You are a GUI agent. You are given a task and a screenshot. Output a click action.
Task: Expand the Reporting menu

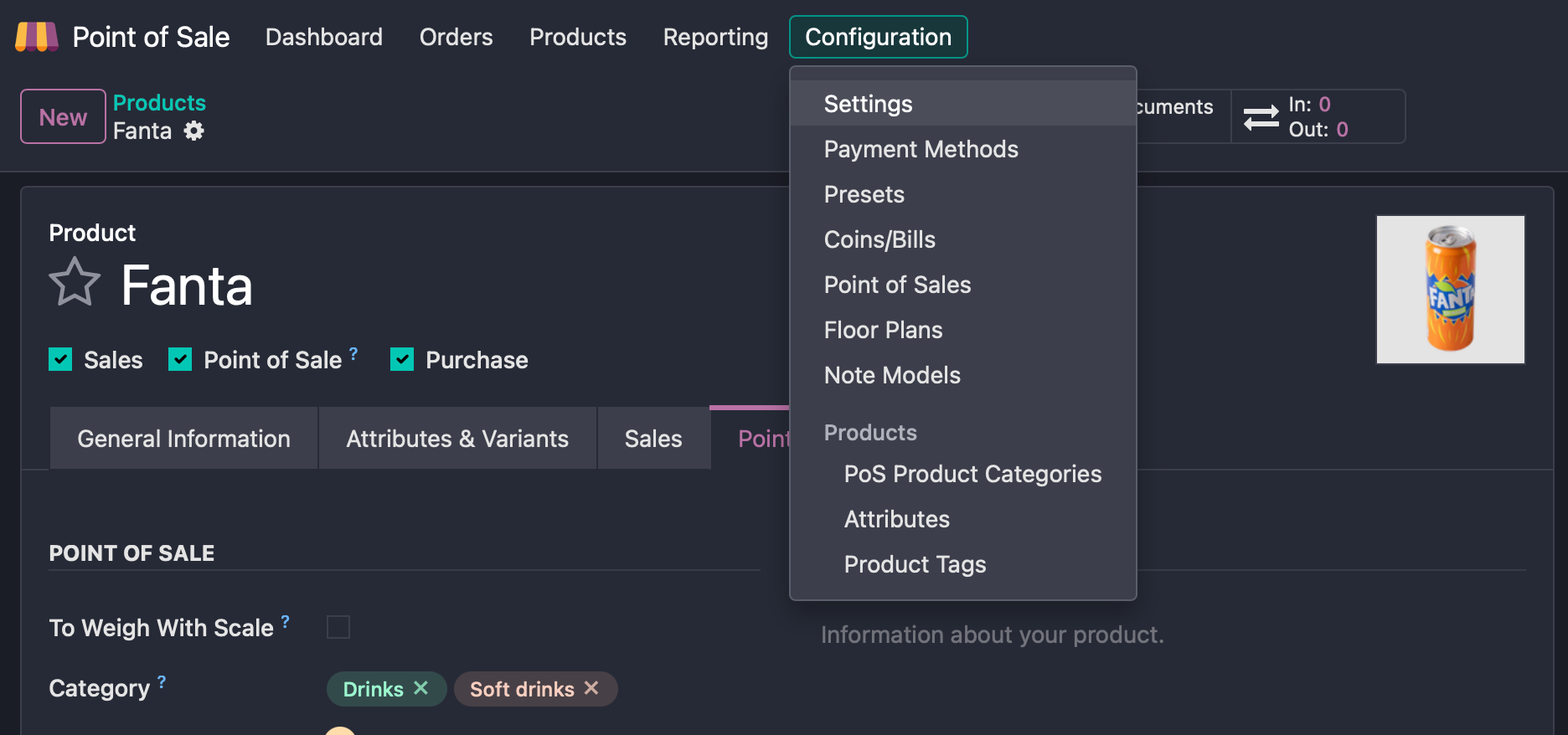click(715, 37)
